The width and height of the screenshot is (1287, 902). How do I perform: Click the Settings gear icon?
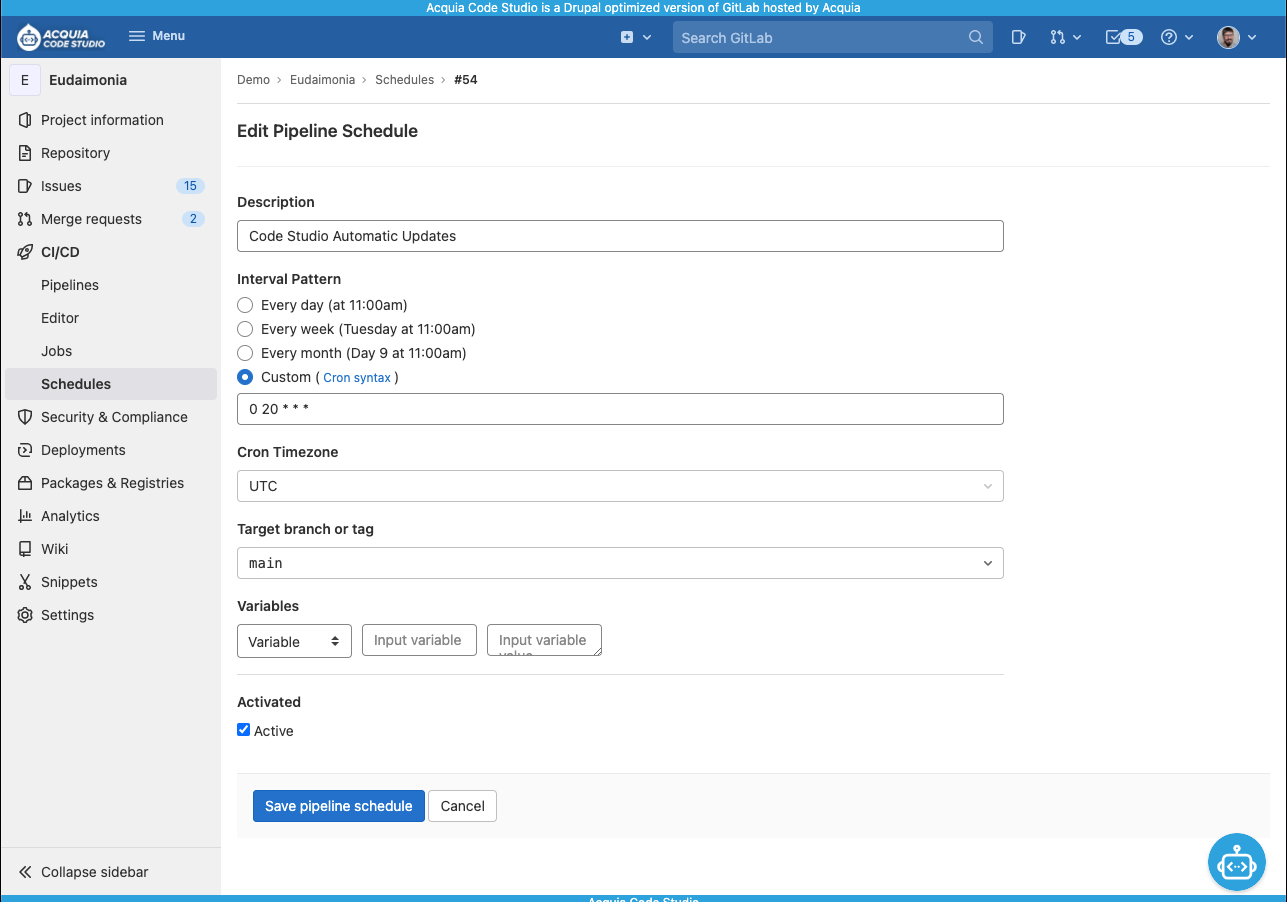click(x=25, y=615)
